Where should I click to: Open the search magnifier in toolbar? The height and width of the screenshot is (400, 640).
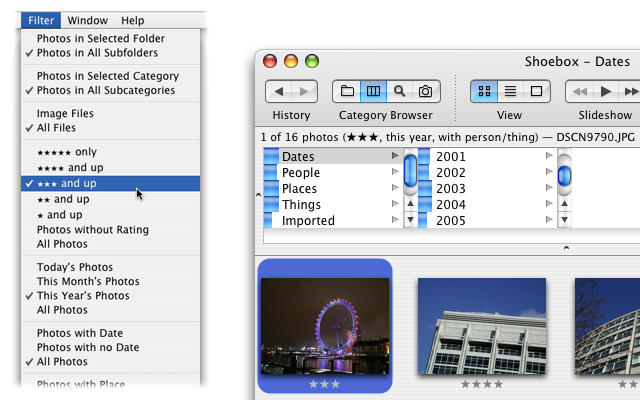coord(399,92)
